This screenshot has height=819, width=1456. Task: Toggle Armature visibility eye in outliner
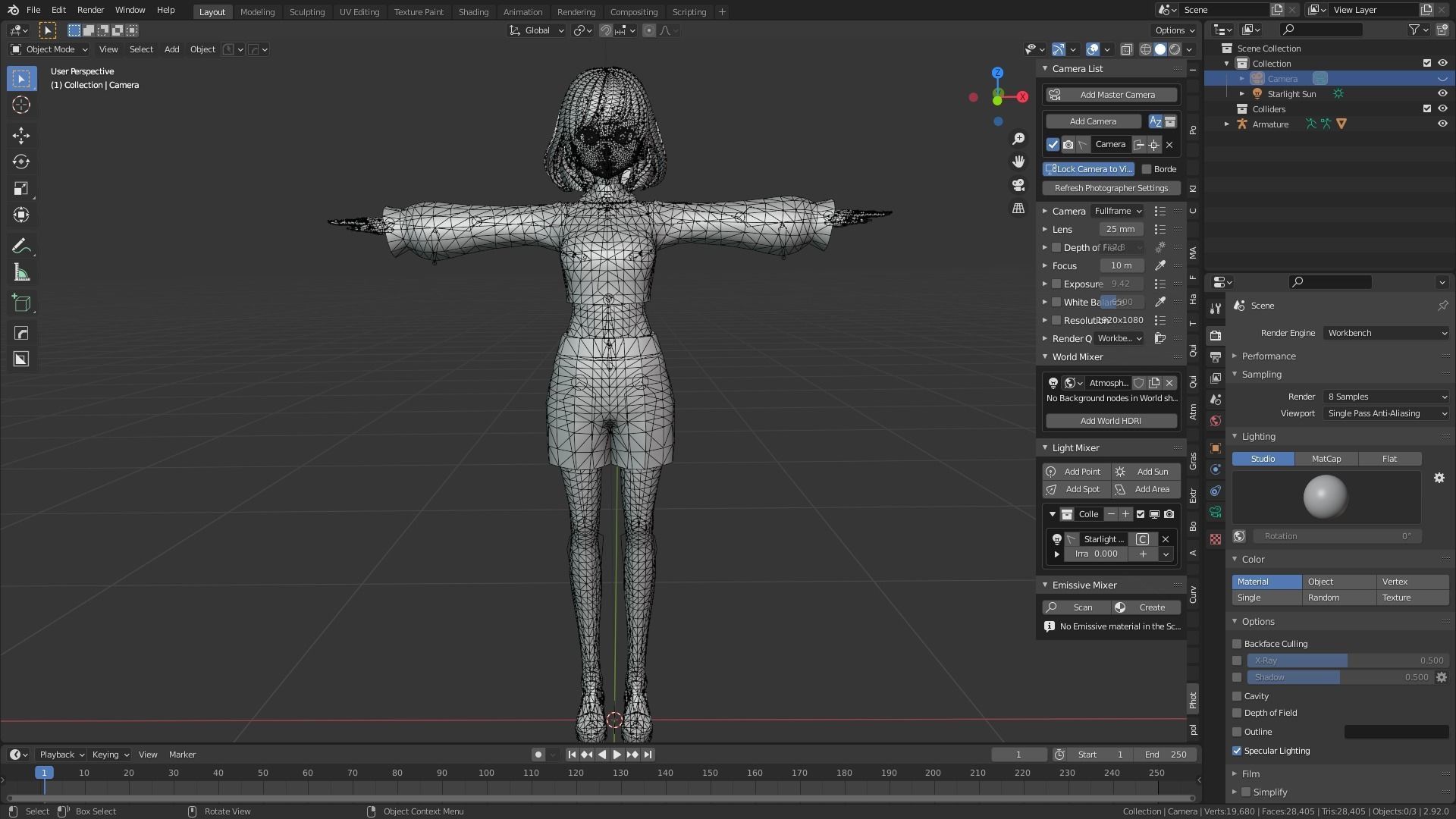(x=1442, y=124)
